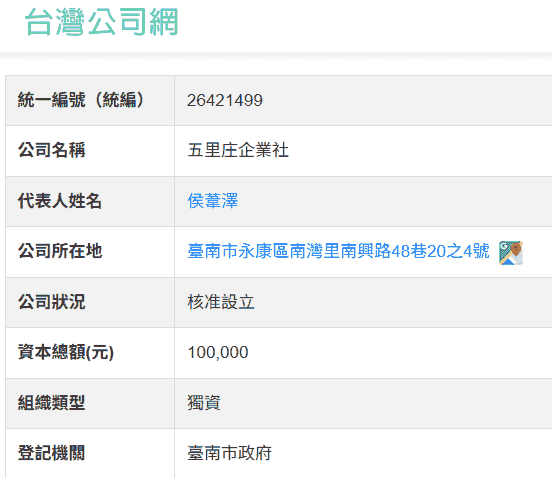The height and width of the screenshot is (478, 552).
Task: Click the 公司所在地 label cell
Action: tap(90, 252)
